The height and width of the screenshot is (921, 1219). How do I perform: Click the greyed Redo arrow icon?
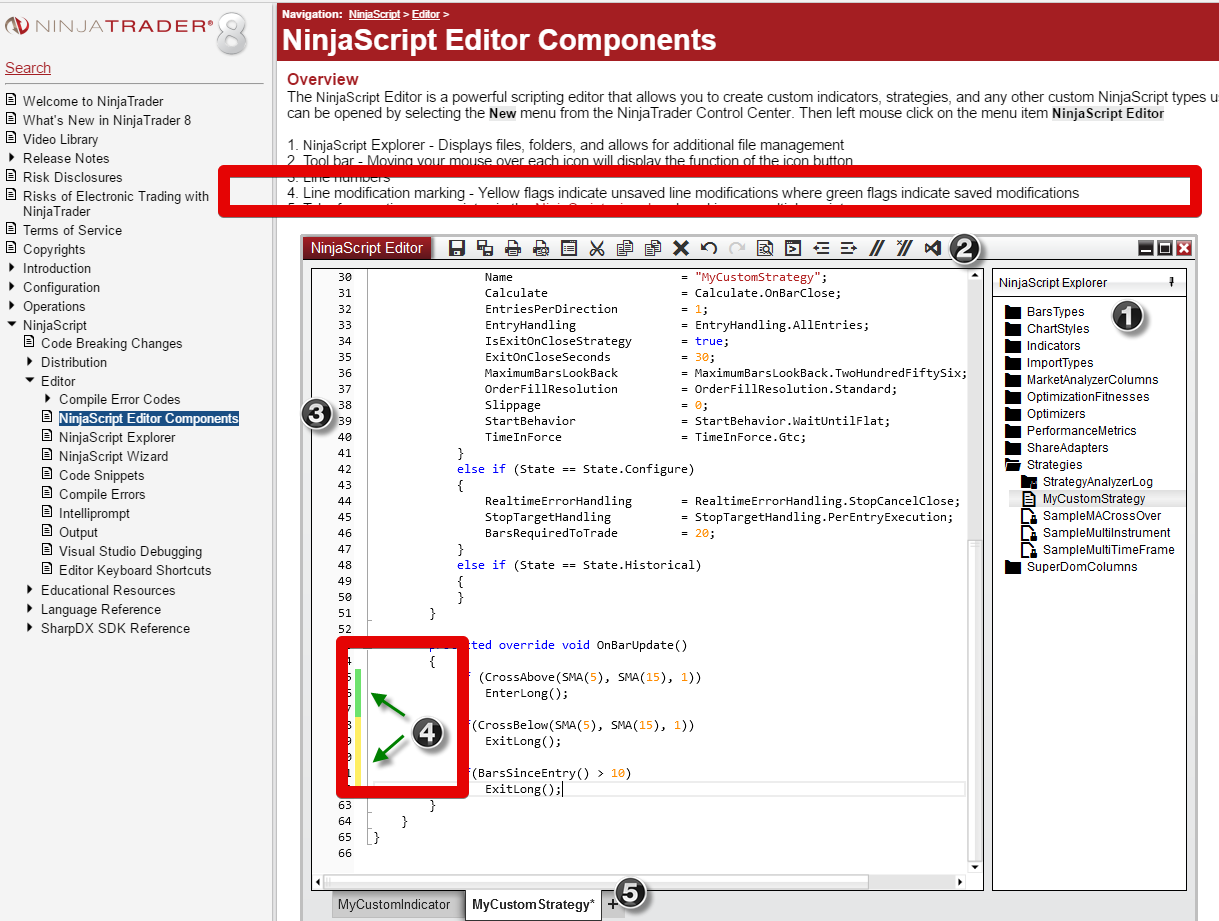coord(737,248)
